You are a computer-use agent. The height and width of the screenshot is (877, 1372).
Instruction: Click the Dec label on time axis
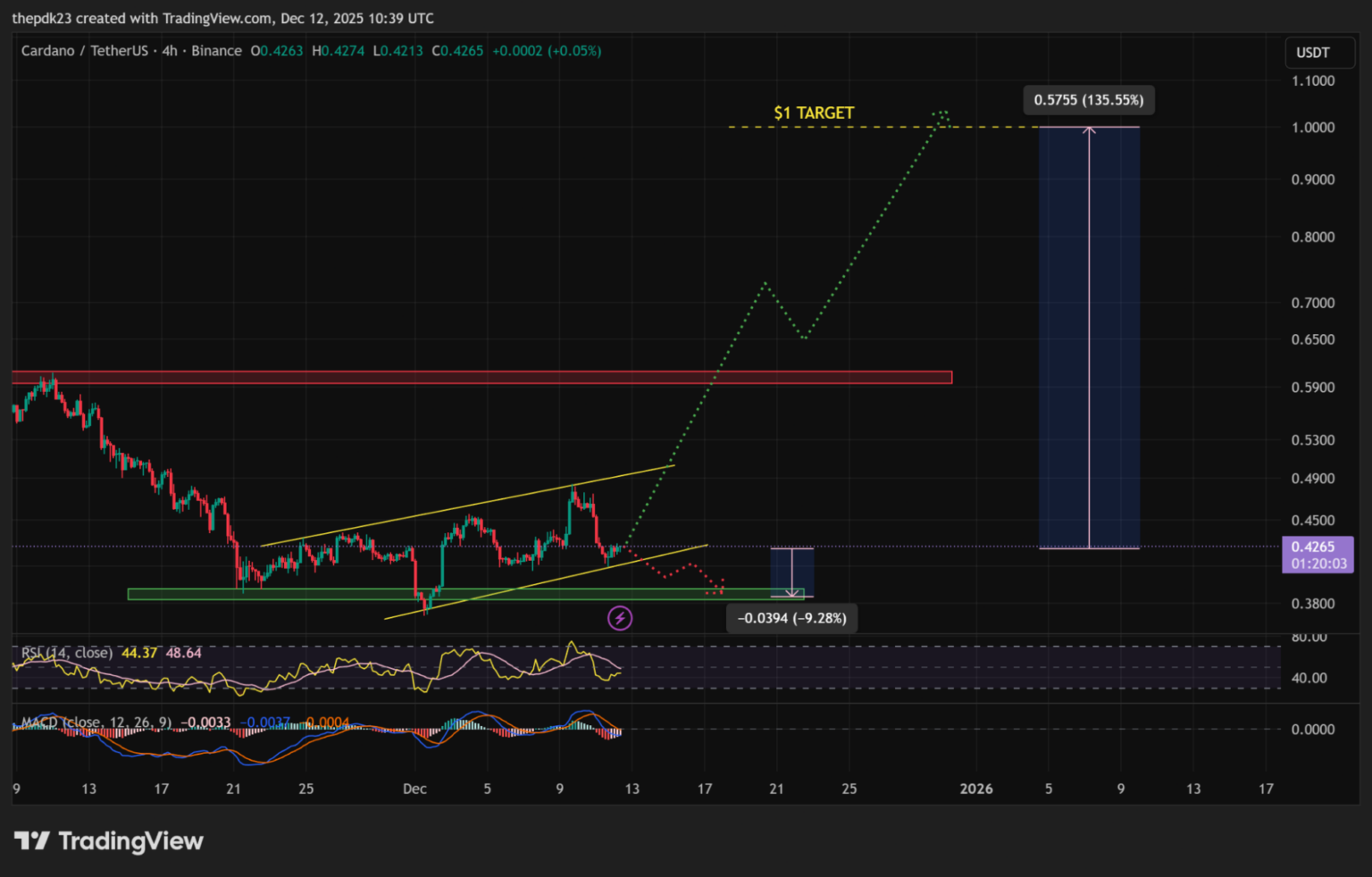click(414, 789)
